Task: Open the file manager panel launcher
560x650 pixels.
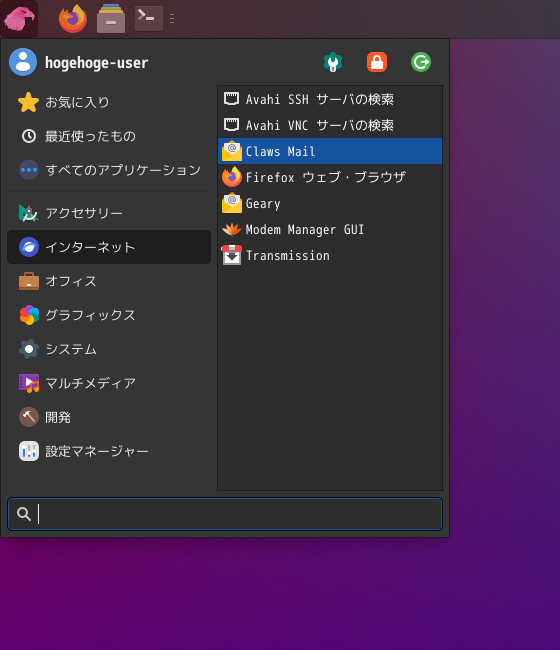Action: coord(111,19)
